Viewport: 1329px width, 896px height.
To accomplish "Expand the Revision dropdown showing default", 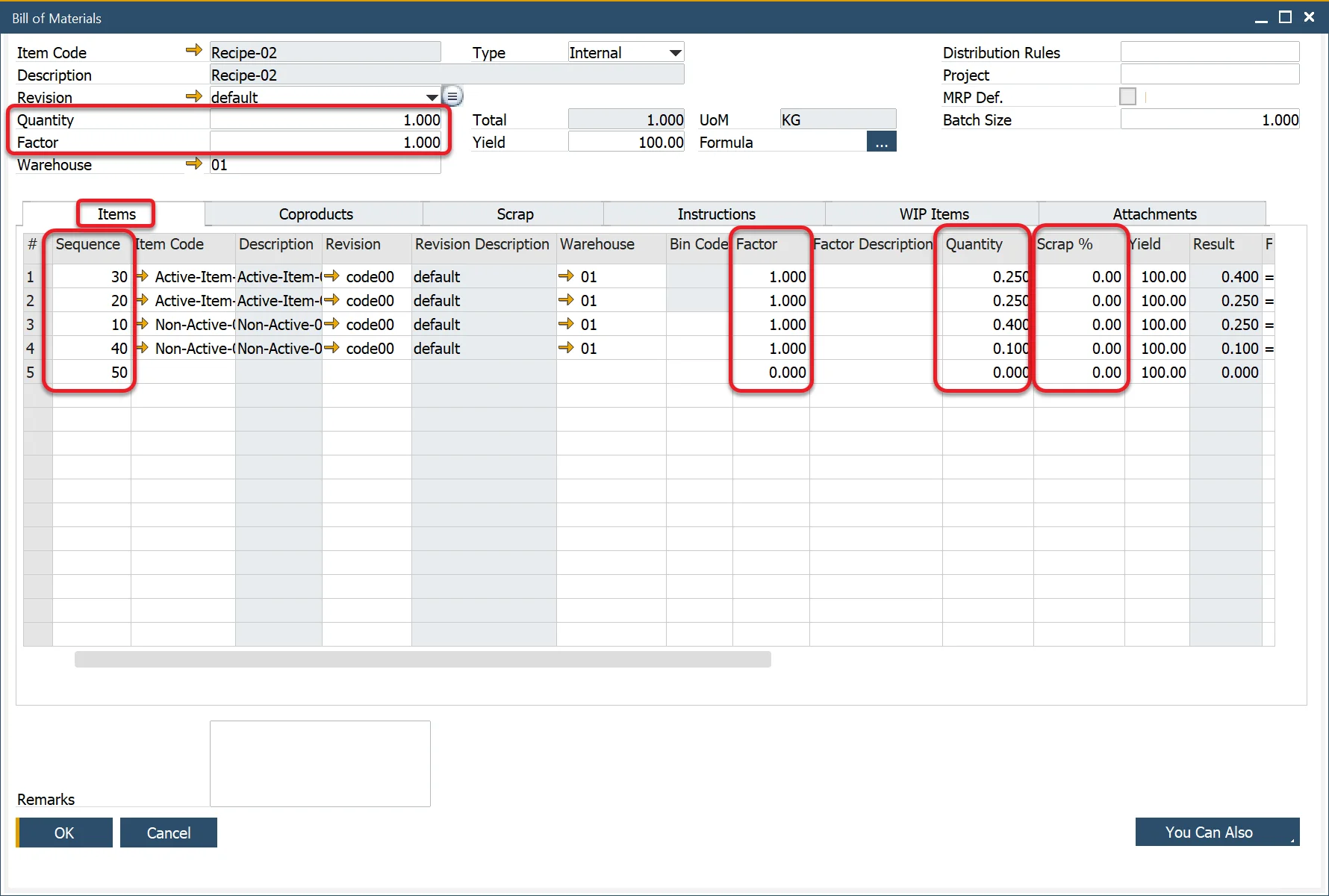I will pos(432,98).
